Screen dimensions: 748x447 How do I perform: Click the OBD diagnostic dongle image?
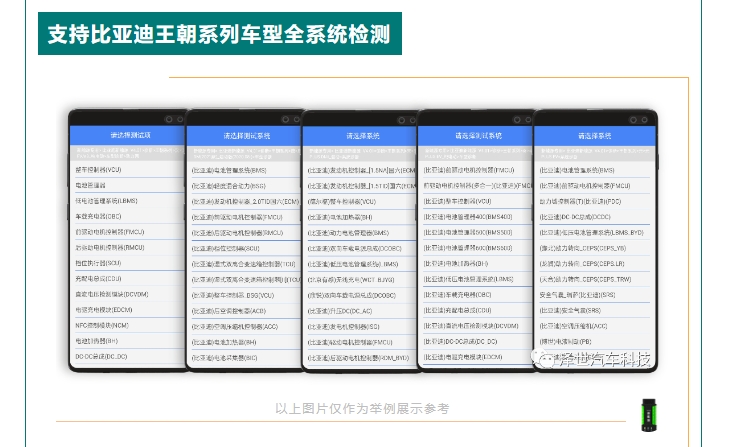649,415
